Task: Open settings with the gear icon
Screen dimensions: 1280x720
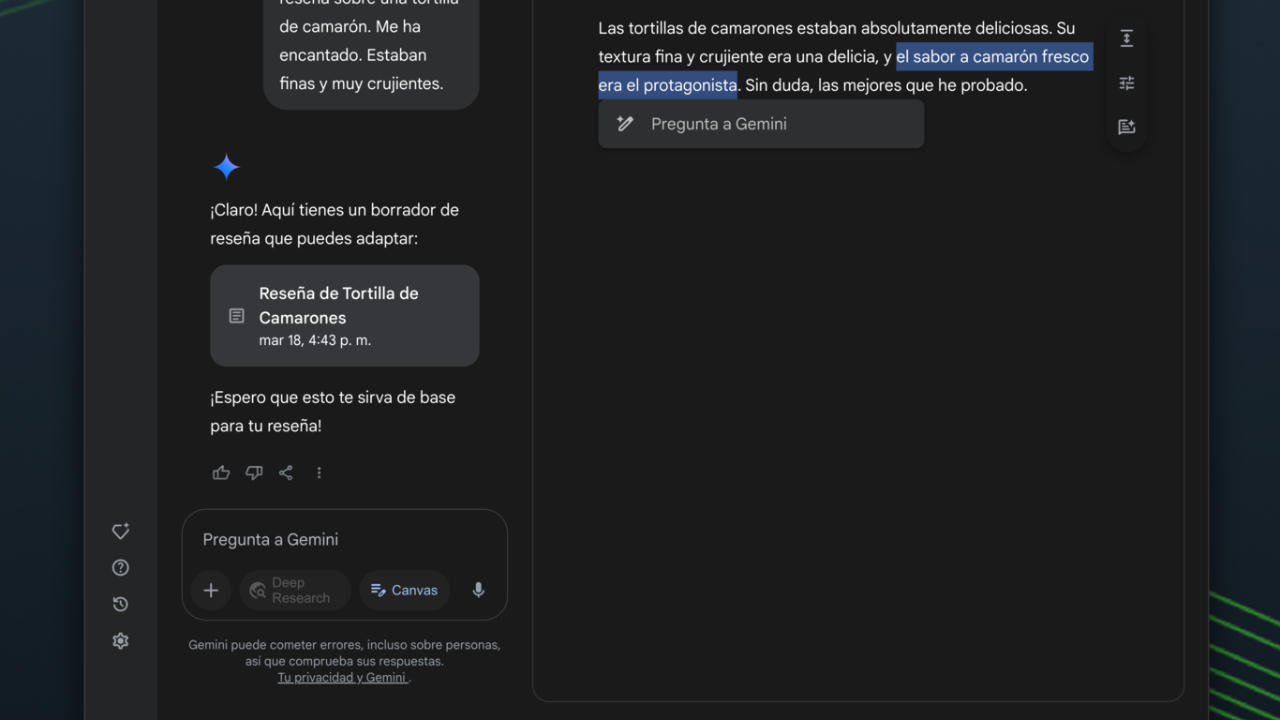Action: tap(121, 641)
